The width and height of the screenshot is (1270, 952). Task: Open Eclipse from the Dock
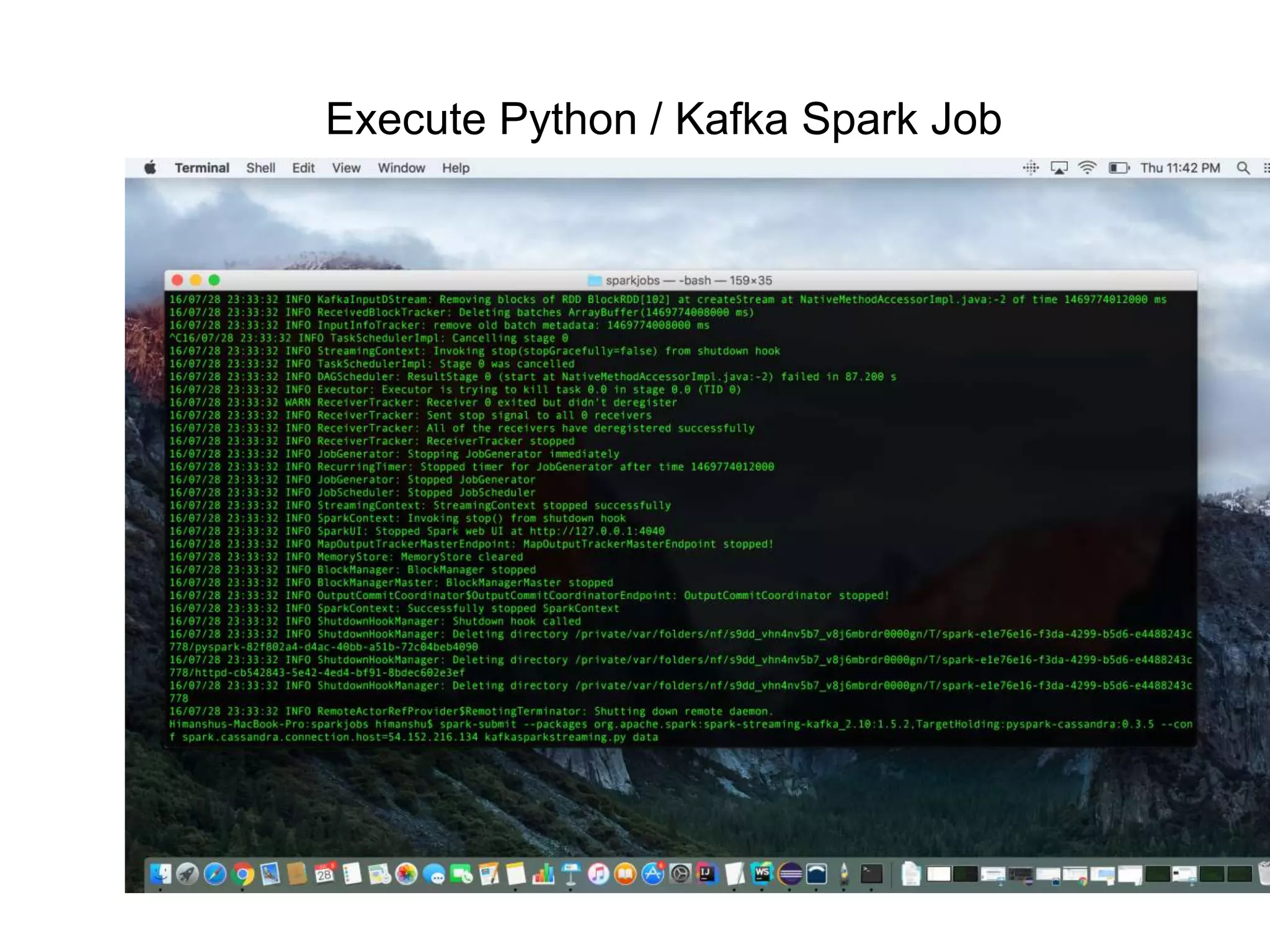click(x=789, y=874)
